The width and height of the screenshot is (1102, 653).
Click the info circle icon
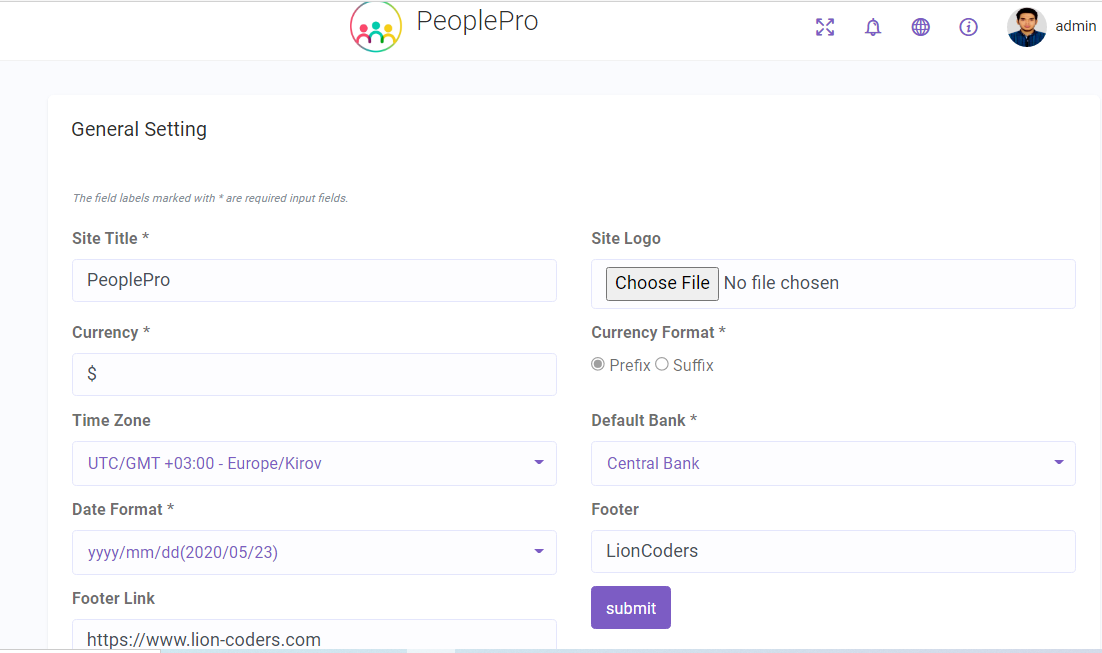968,27
